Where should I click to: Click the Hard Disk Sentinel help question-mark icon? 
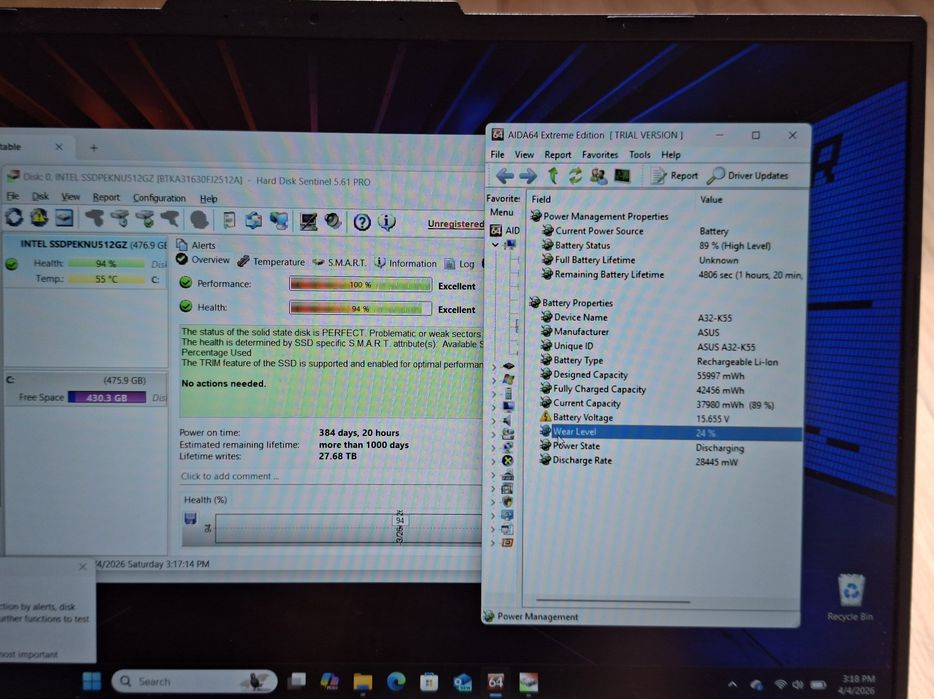[362, 222]
